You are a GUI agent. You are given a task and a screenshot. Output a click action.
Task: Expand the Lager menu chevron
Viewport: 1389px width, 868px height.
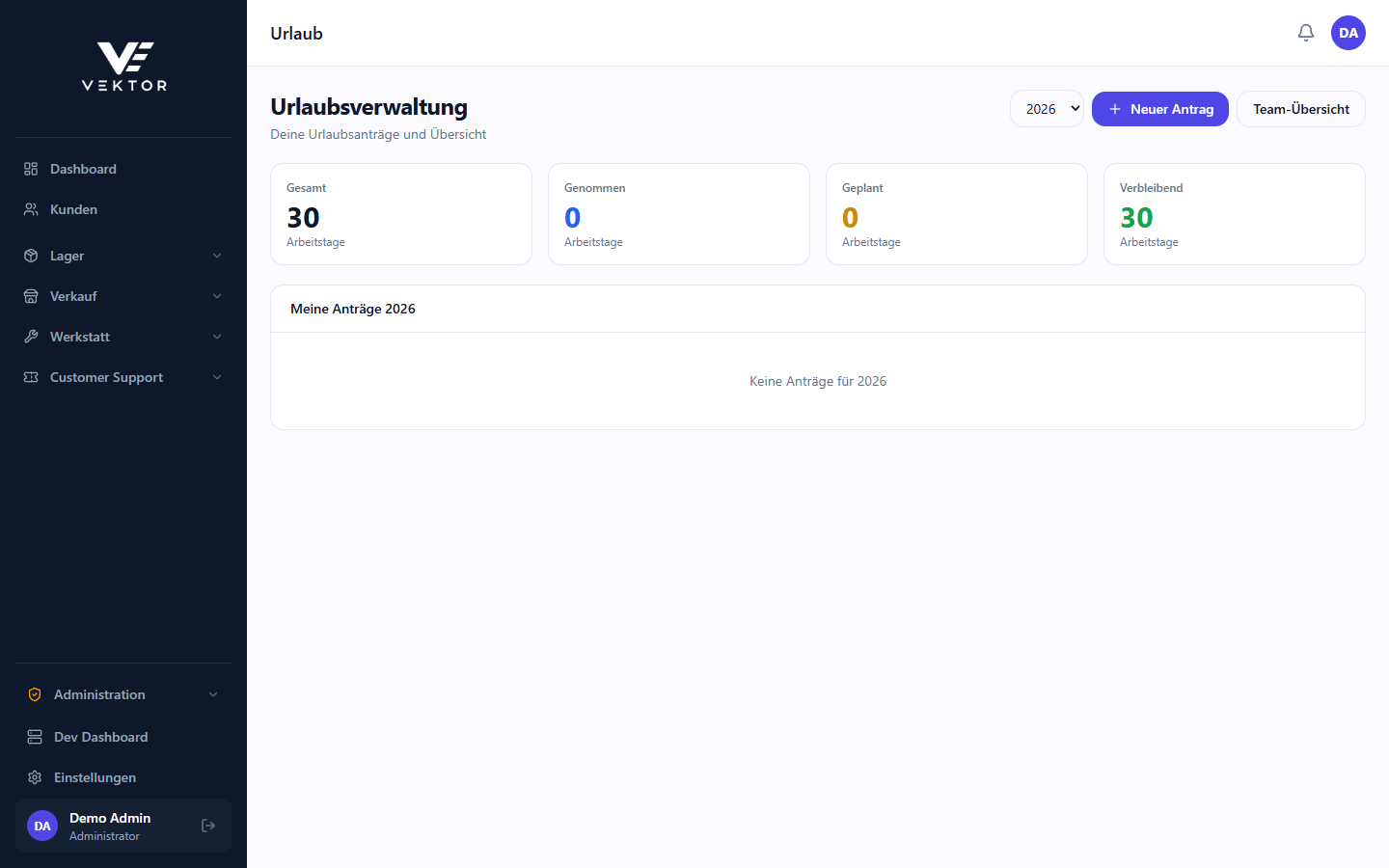click(217, 256)
